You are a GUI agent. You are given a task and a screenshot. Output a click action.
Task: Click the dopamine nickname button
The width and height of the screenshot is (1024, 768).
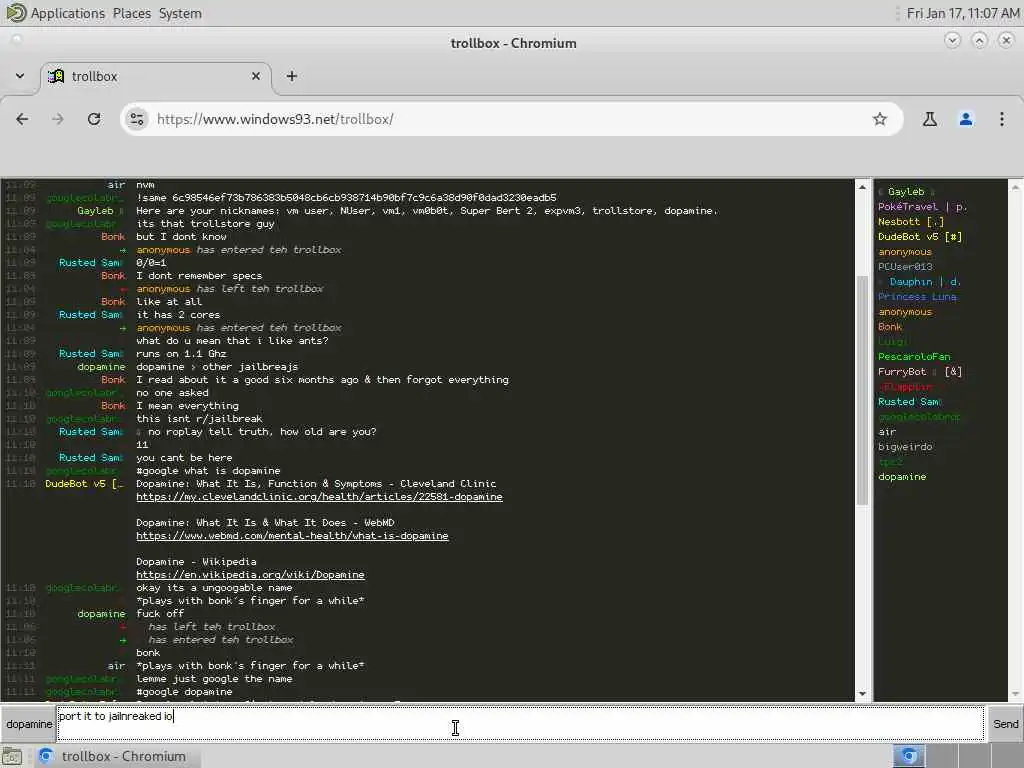[x=29, y=724]
